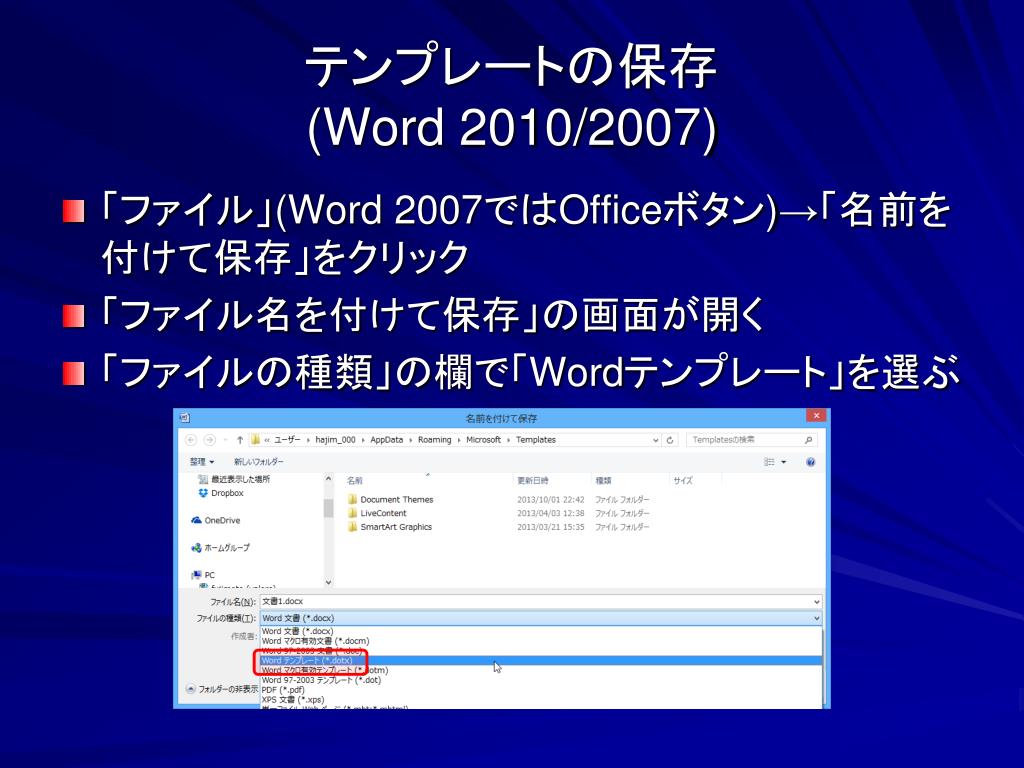The height and width of the screenshot is (768, 1024).
Task: Click the SmartArt Graphics folder icon
Action: (x=353, y=527)
